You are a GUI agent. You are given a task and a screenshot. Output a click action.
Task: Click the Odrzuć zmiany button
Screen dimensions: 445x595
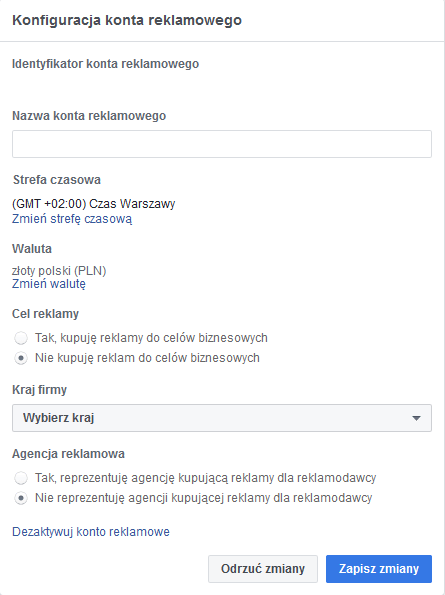point(263,569)
